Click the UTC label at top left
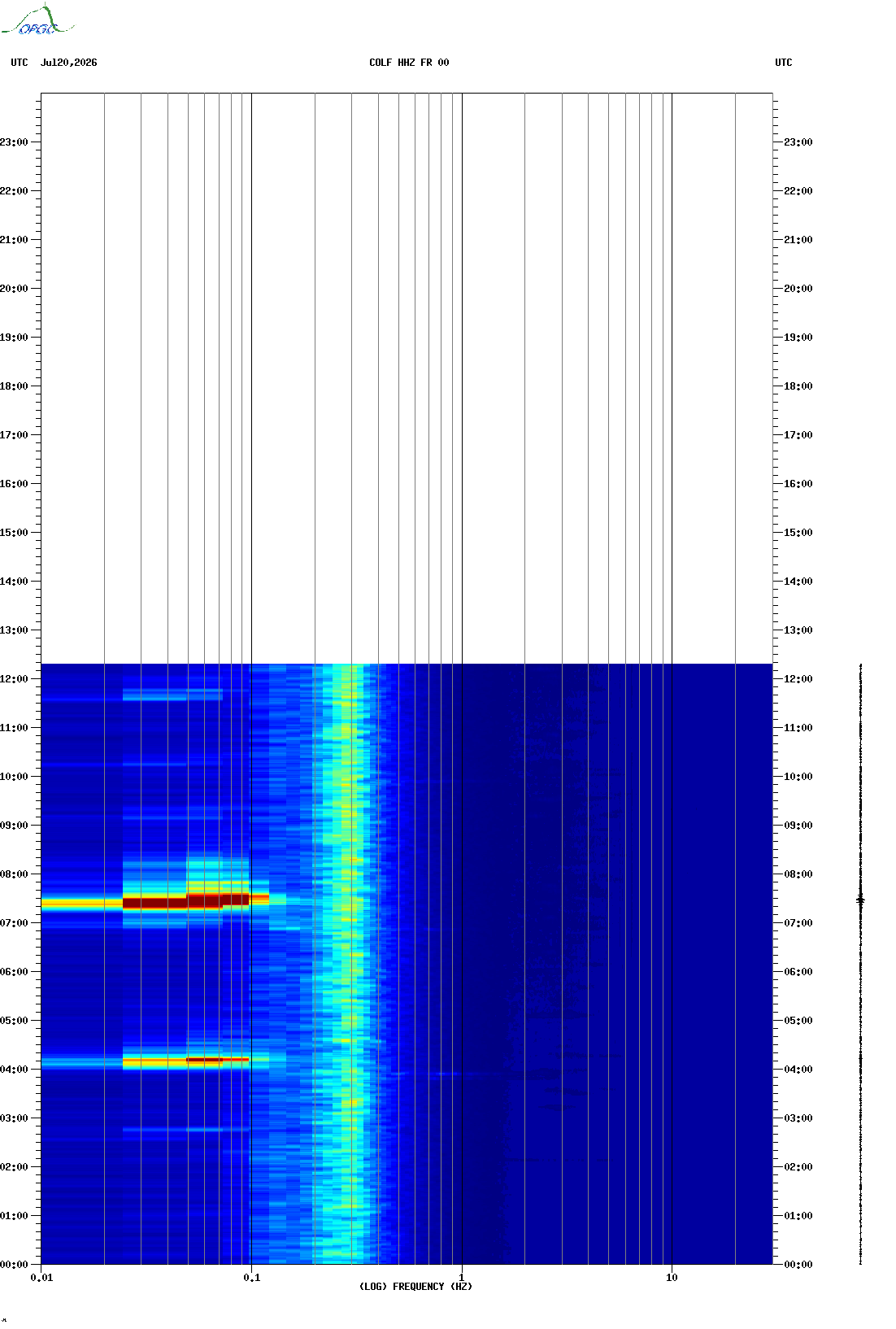The width and height of the screenshot is (896, 1329). point(20,63)
